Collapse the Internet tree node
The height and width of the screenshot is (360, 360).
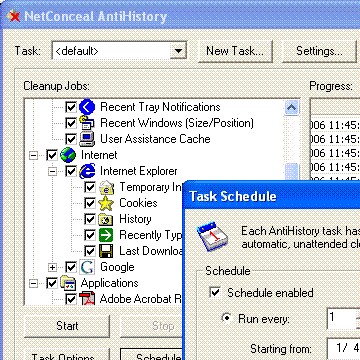(33, 155)
